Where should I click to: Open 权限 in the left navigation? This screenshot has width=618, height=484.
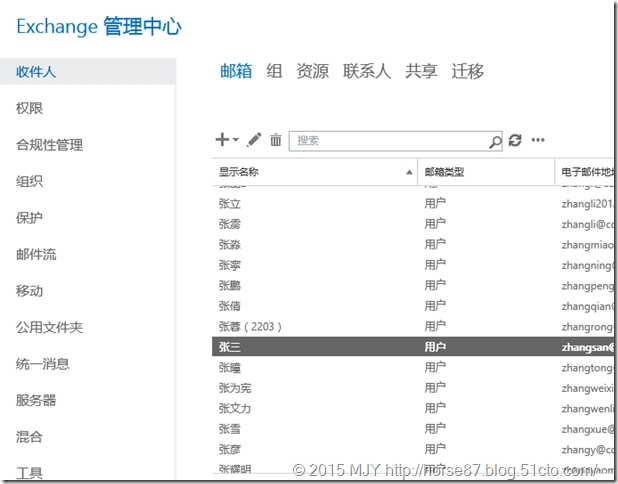click(29, 108)
